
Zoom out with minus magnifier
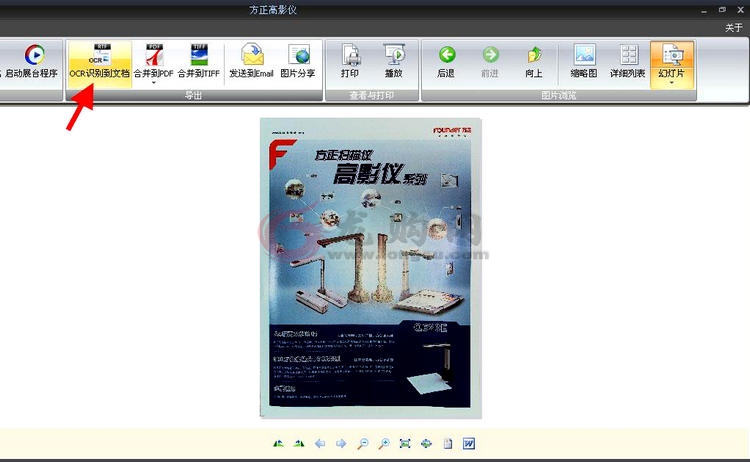point(363,444)
